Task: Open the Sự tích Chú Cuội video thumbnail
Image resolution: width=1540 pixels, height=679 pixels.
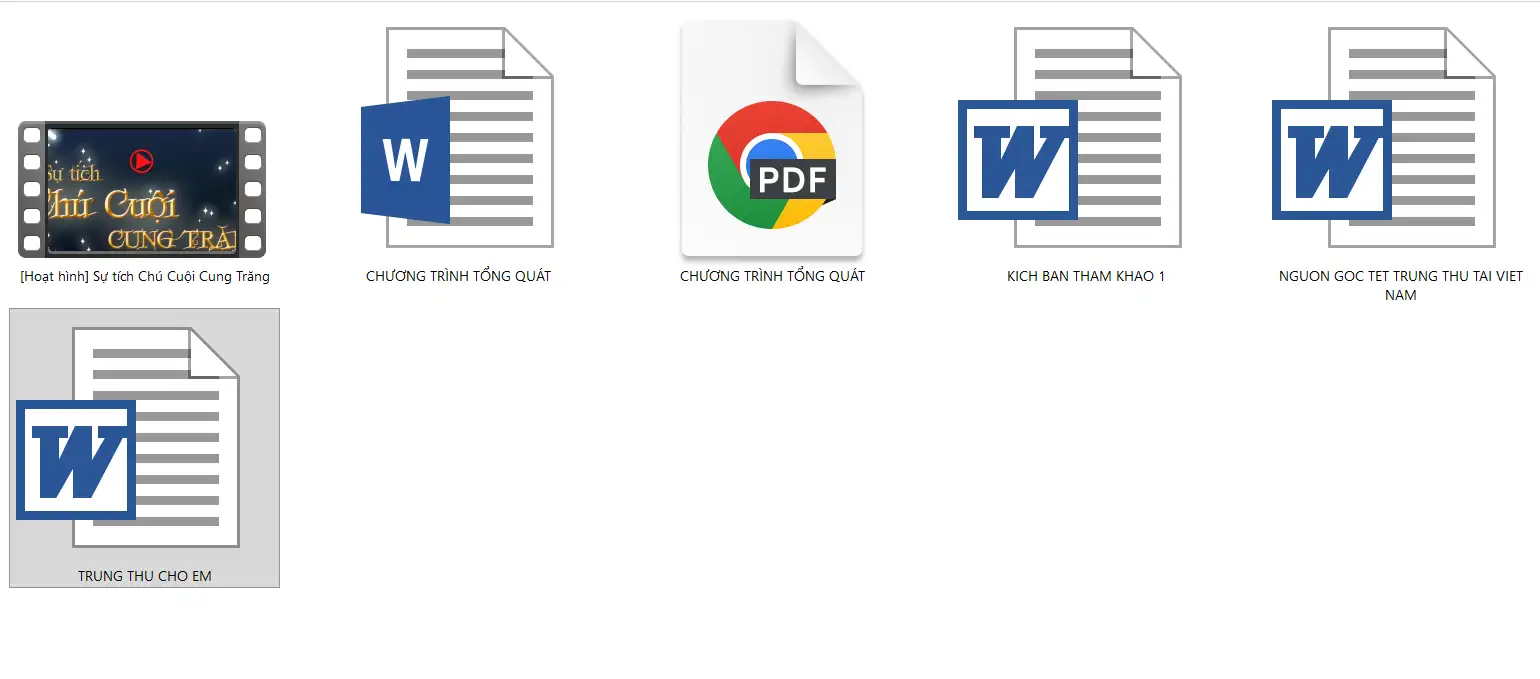Action: point(142,190)
